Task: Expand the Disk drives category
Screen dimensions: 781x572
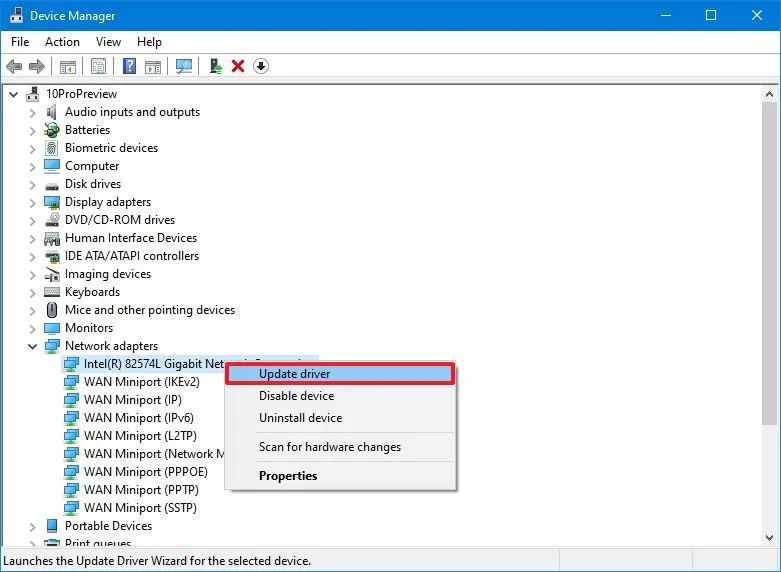Action: pos(32,184)
